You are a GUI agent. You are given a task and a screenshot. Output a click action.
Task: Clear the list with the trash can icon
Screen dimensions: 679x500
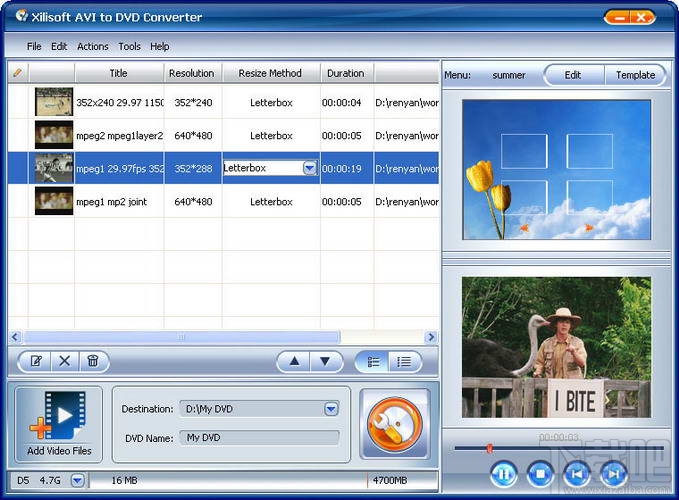[93, 361]
